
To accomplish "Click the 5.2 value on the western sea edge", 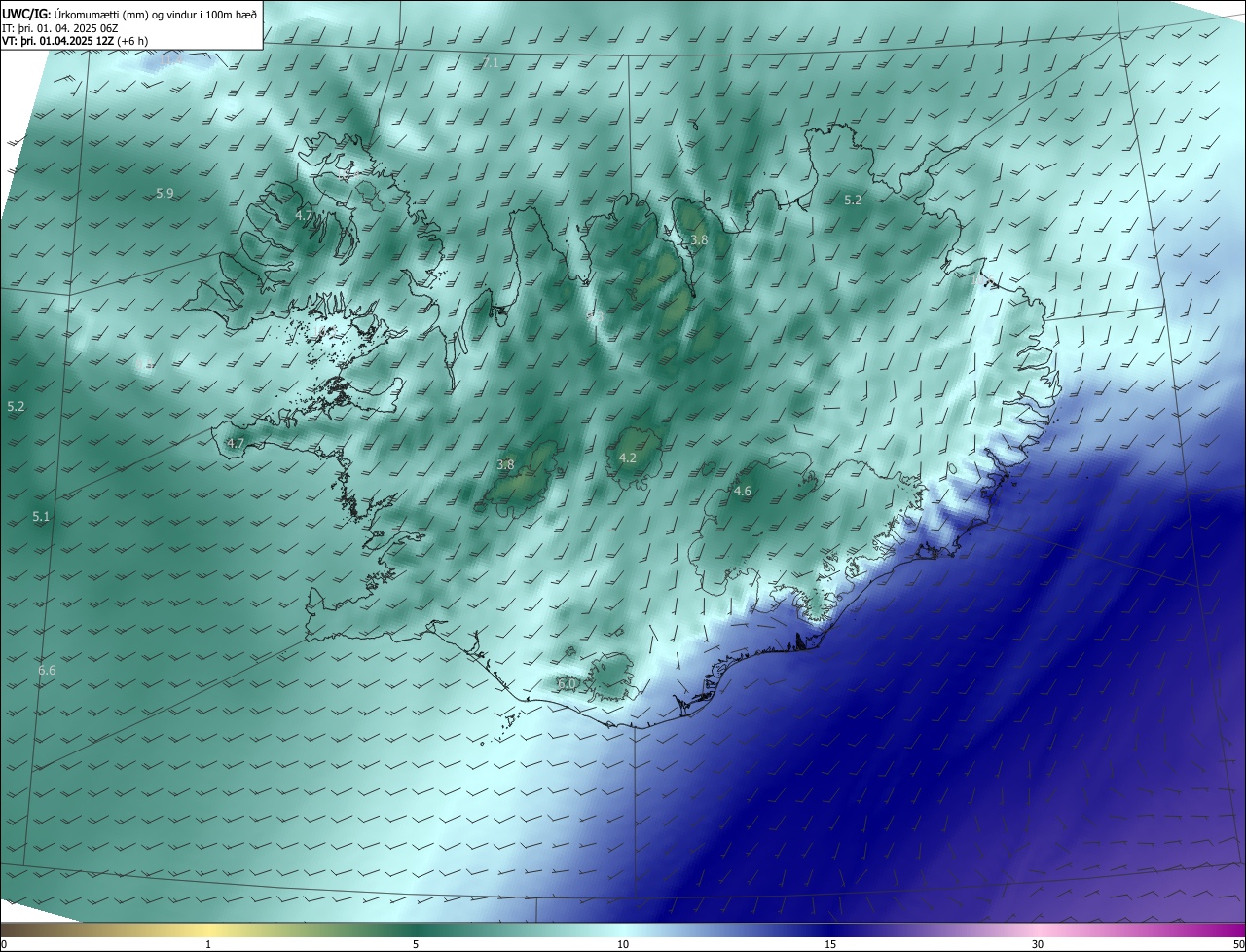I will tap(16, 406).
